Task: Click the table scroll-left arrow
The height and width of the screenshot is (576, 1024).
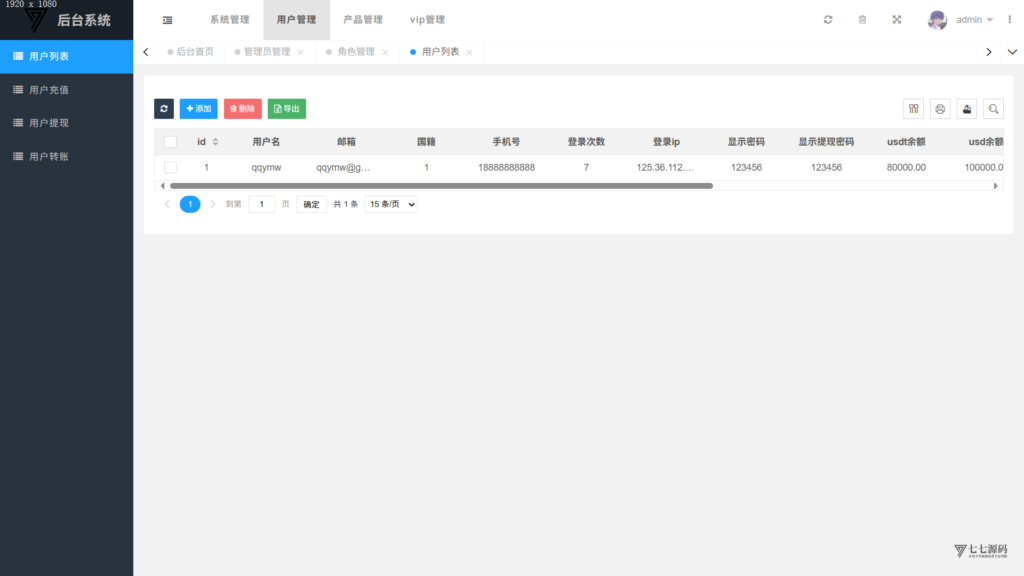Action: coord(163,186)
